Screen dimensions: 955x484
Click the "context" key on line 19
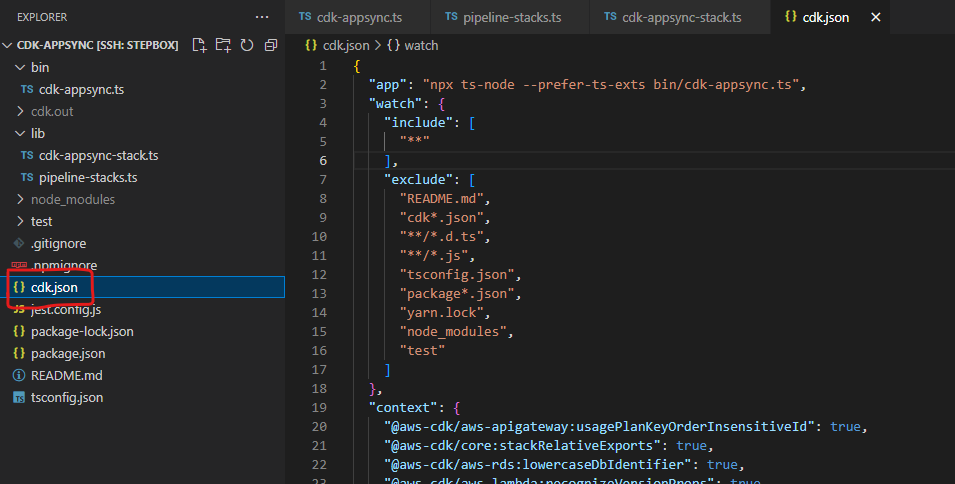click(403, 407)
